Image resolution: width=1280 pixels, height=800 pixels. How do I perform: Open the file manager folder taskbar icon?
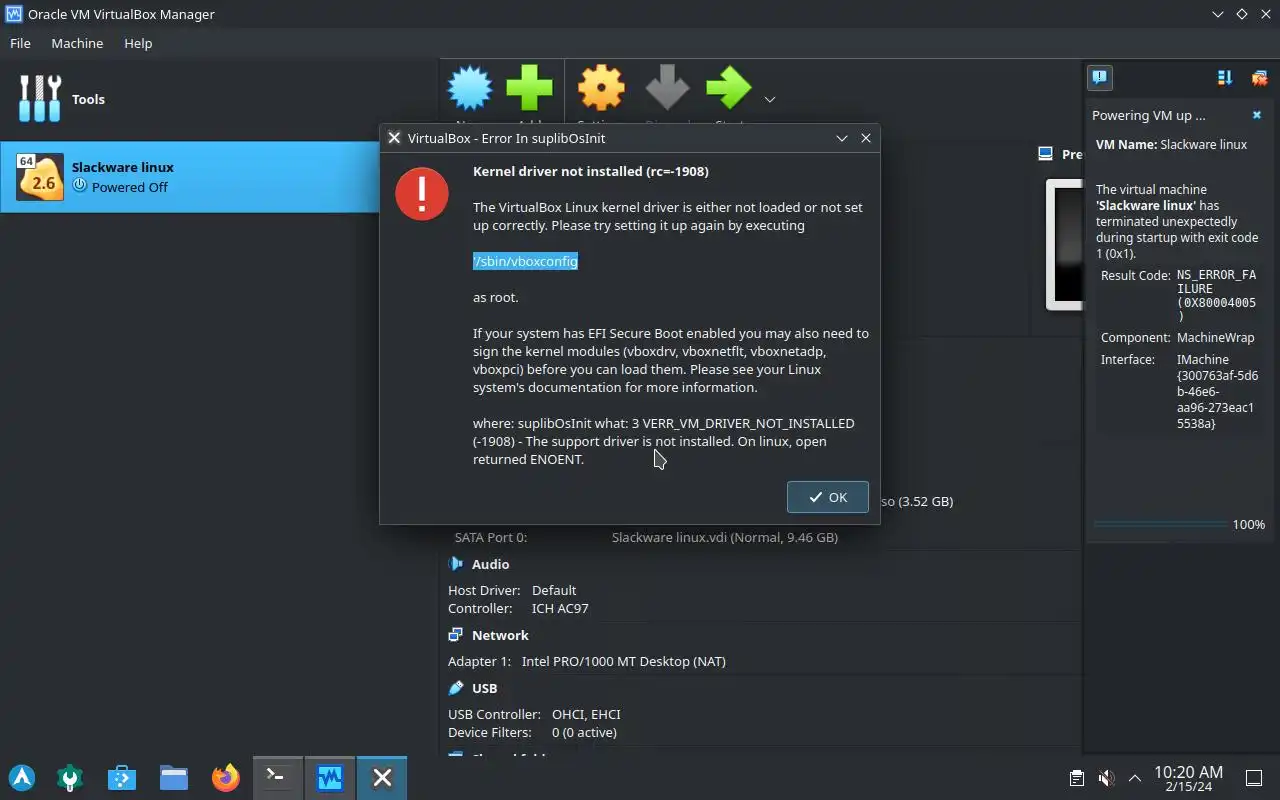coord(174,777)
